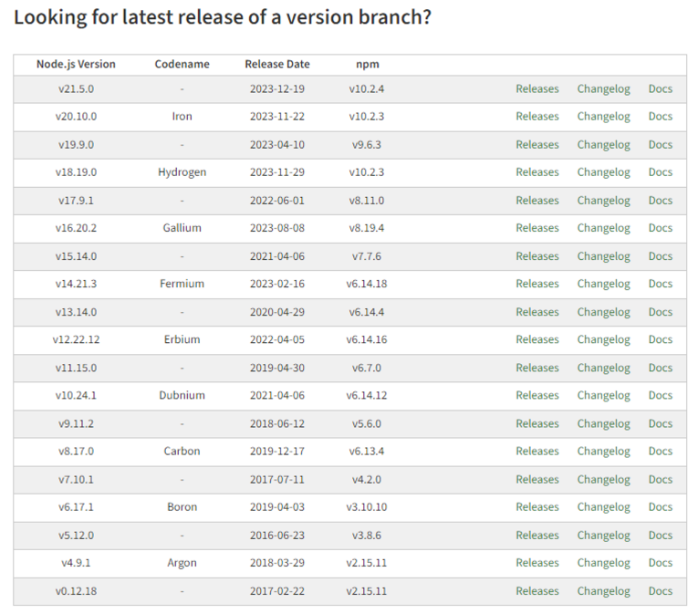Open Releases for v7.10.1
This screenshot has height=612, width=697.
tap(537, 480)
